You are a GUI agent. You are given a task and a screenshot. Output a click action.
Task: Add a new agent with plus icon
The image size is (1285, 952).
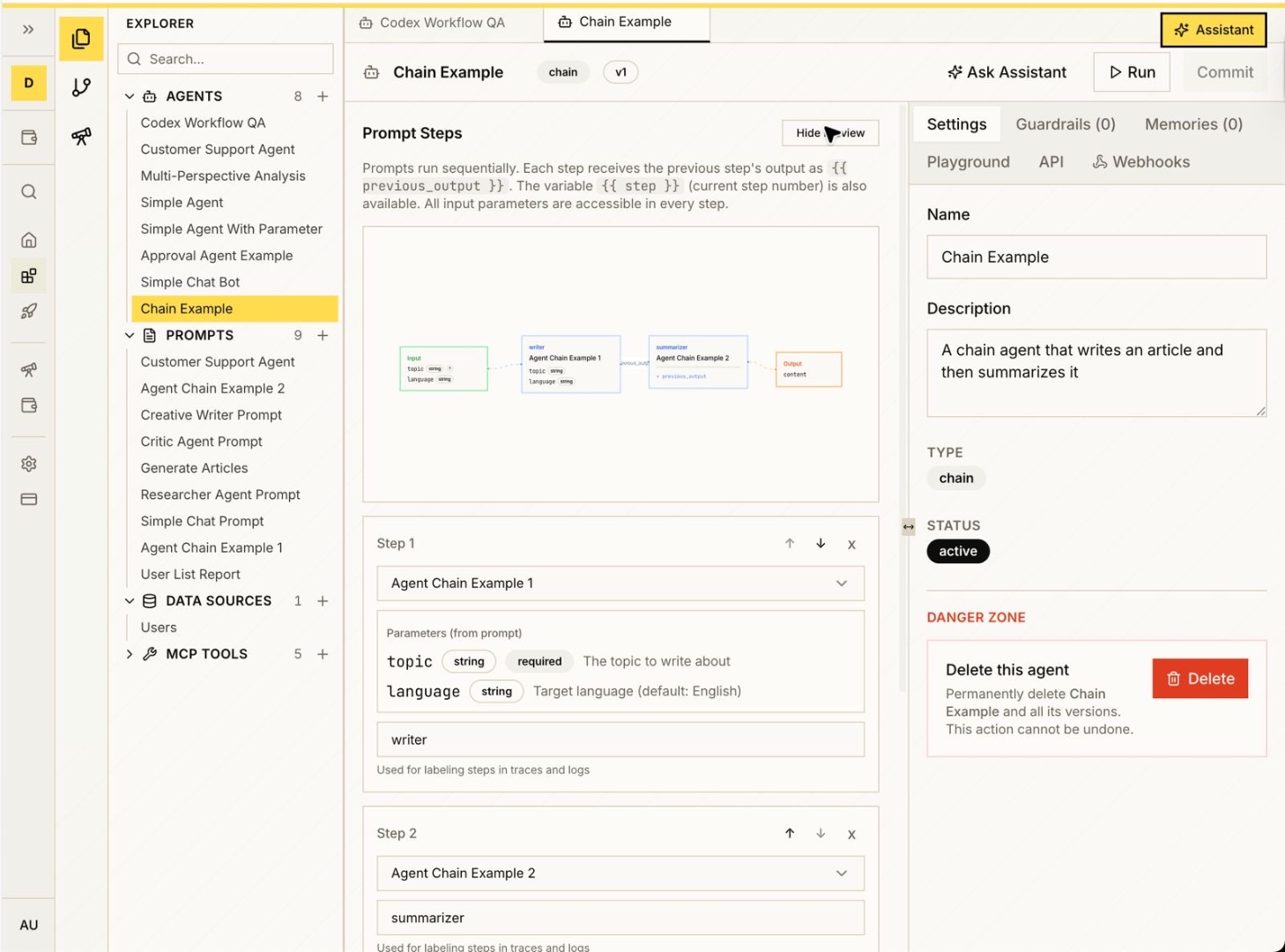[323, 96]
